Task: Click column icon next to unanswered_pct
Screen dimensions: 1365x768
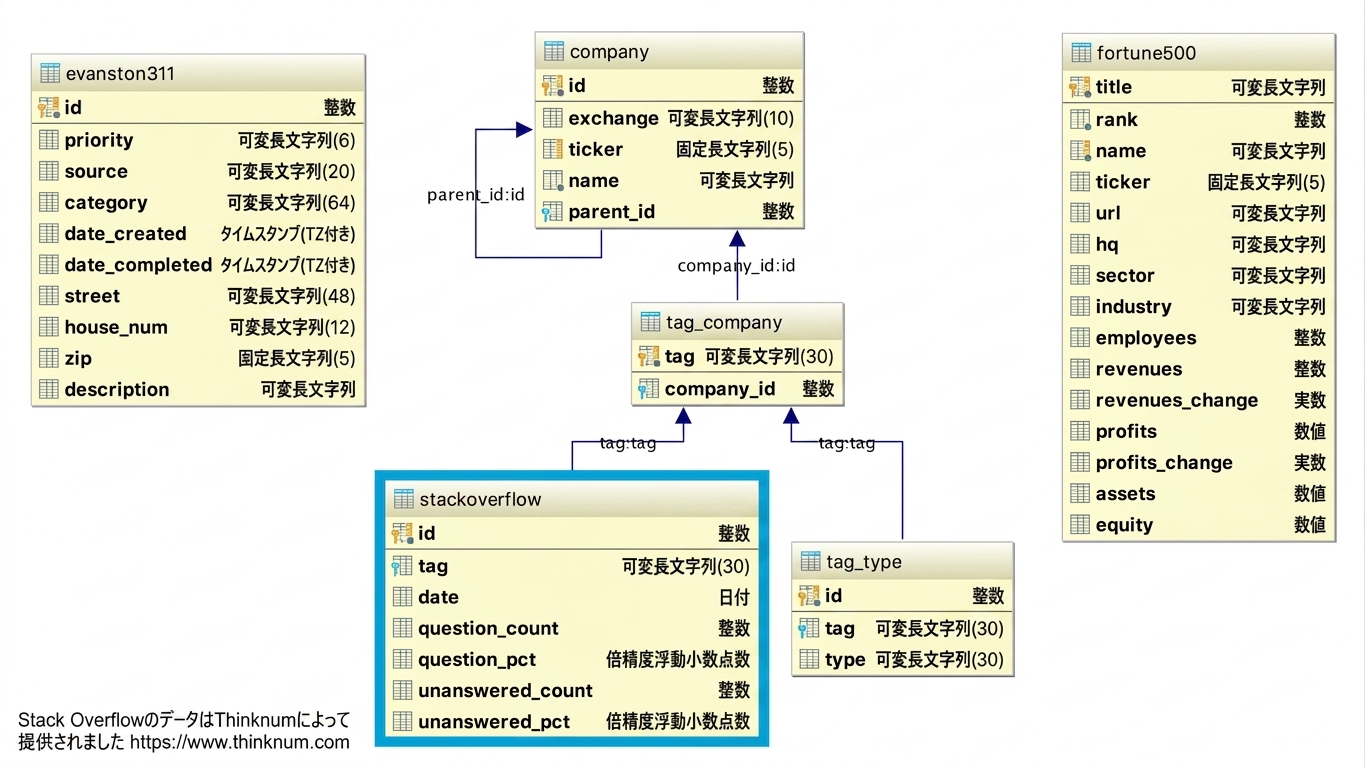Action: (x=402, y=721)
